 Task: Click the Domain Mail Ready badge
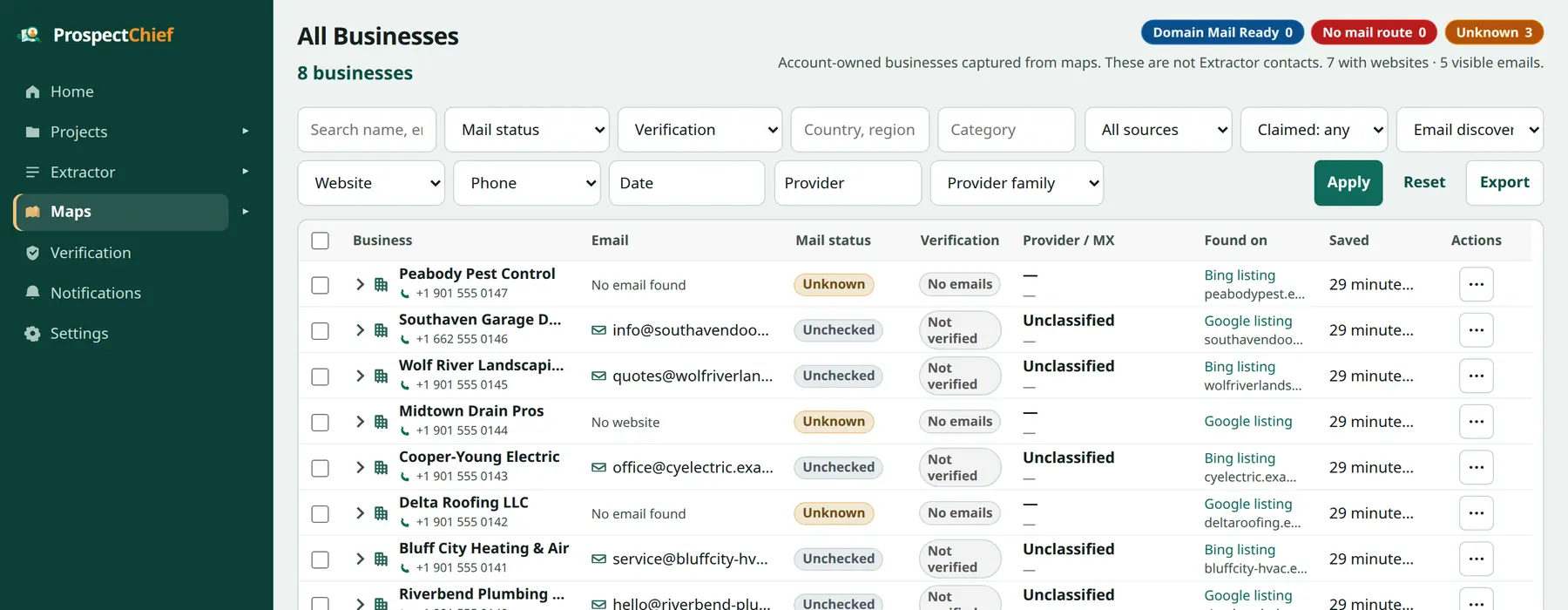(1223, 32)
